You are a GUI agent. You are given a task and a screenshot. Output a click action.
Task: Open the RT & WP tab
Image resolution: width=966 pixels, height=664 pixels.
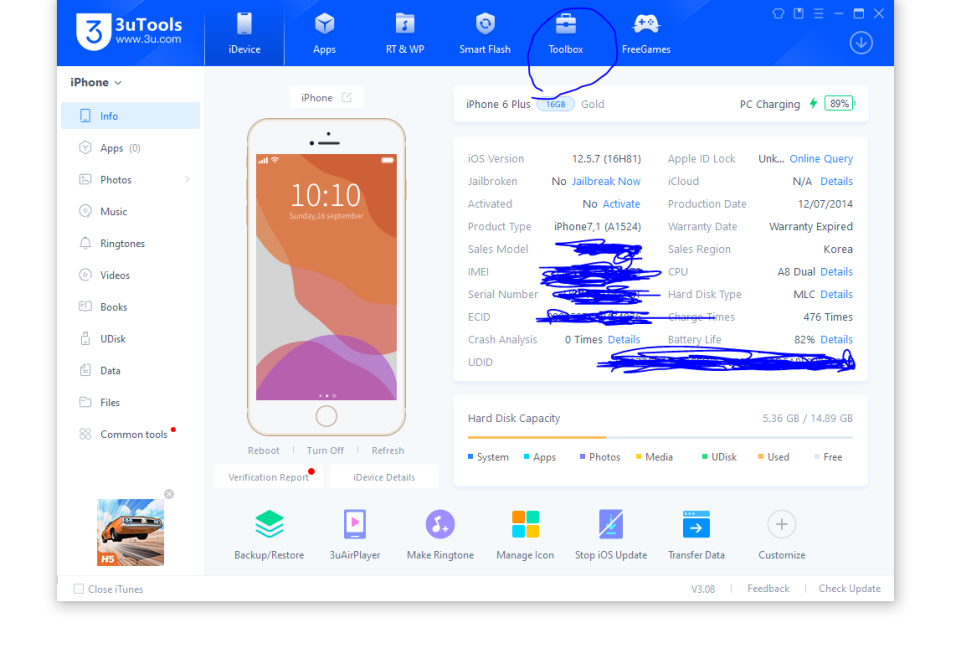point(405,33)
